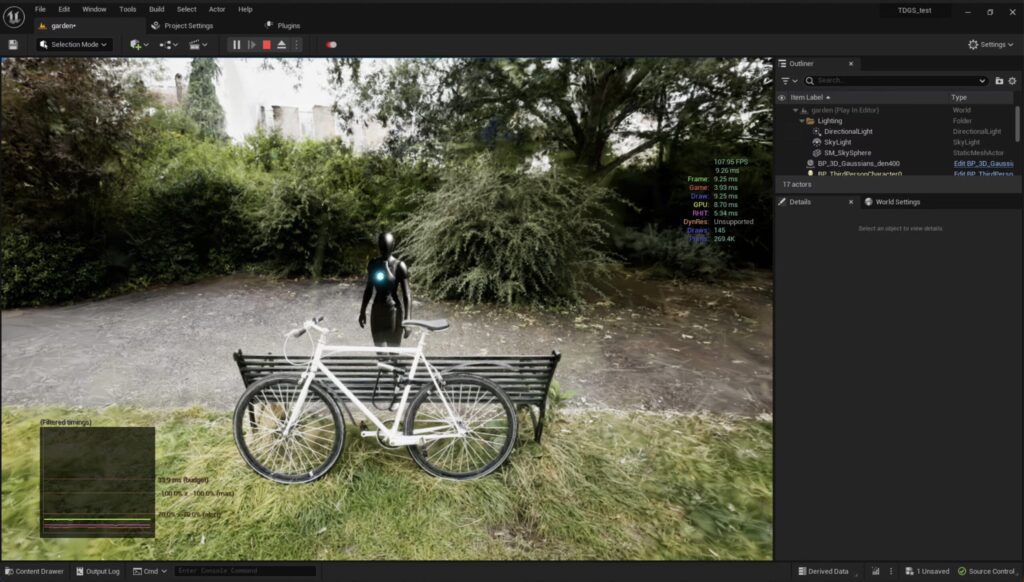The width and height of the screenshot is (1024, 582).
Task: Flip the red toggle switch on the toolbar
Action: (330, 44)
